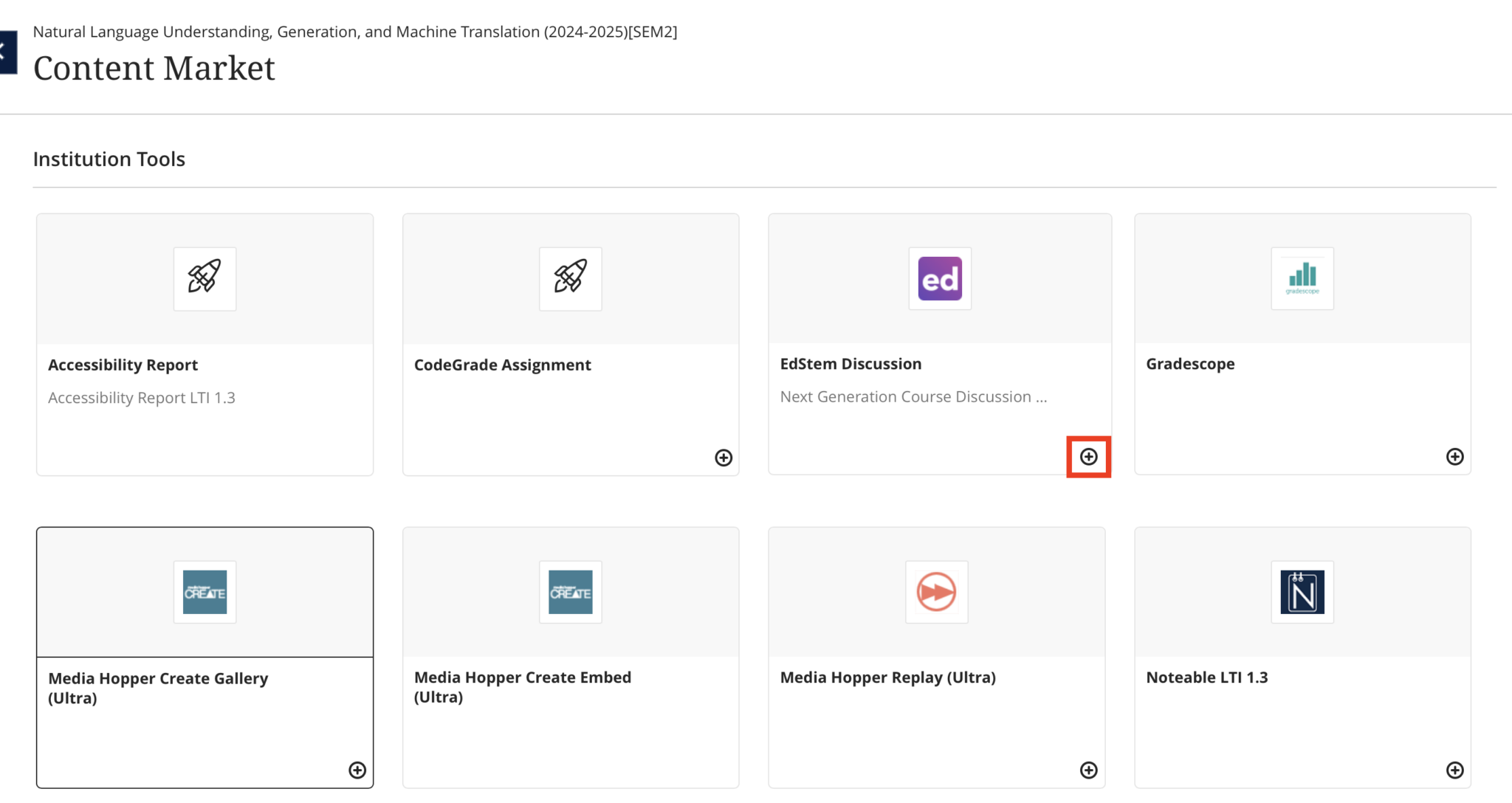The image size is (1512, 803).
Task: Add Gradescope using its plus icon
Action: [1454, 457]
